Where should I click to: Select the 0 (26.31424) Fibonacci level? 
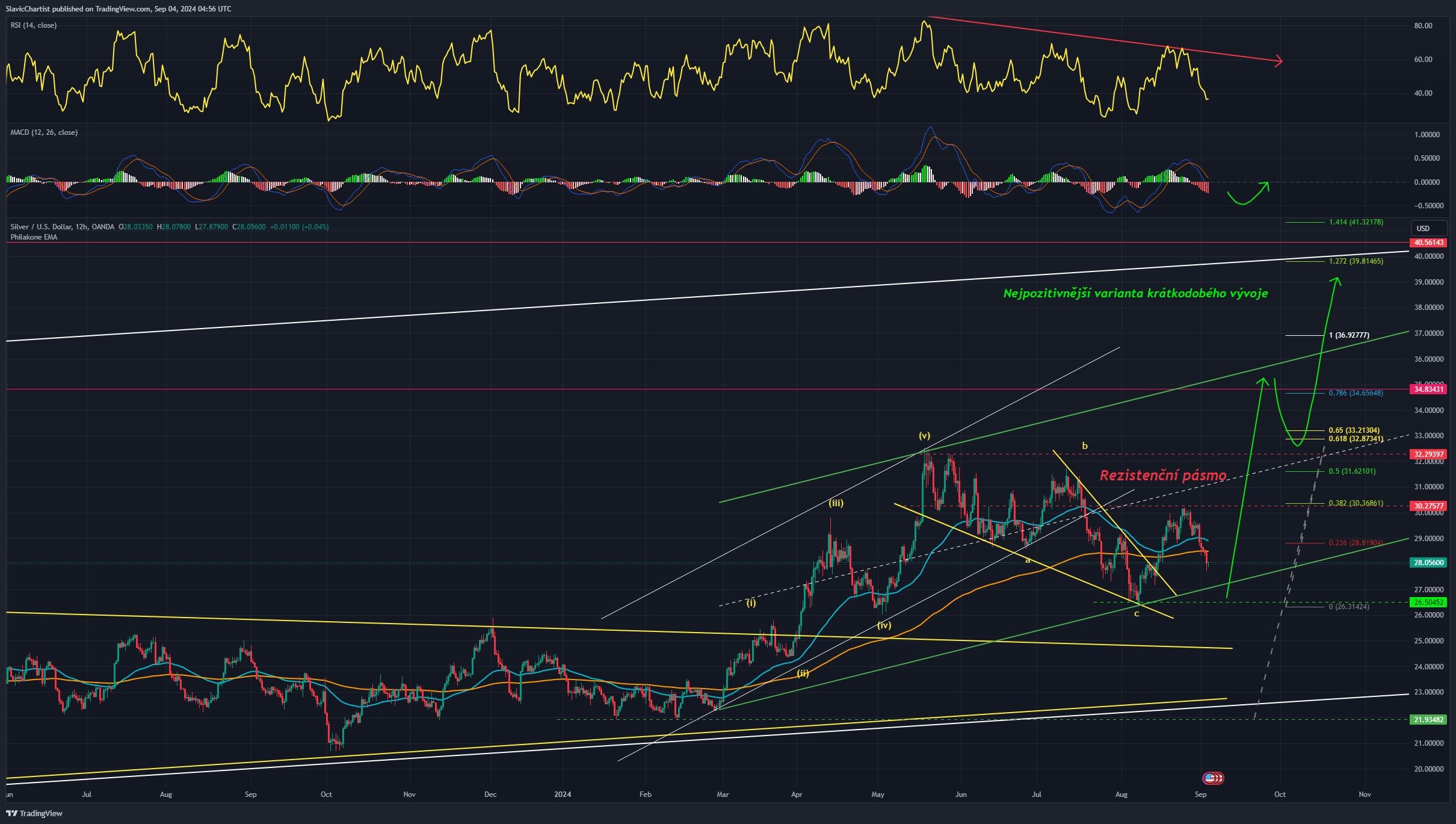(1349, 607)
